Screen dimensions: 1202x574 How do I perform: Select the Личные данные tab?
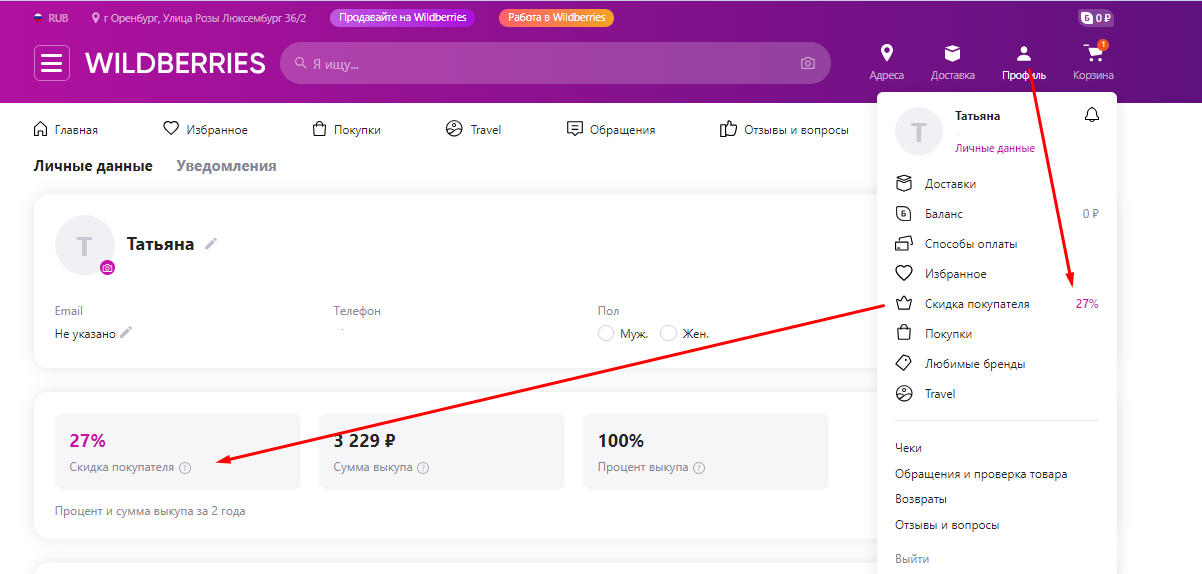click(93, 166)
